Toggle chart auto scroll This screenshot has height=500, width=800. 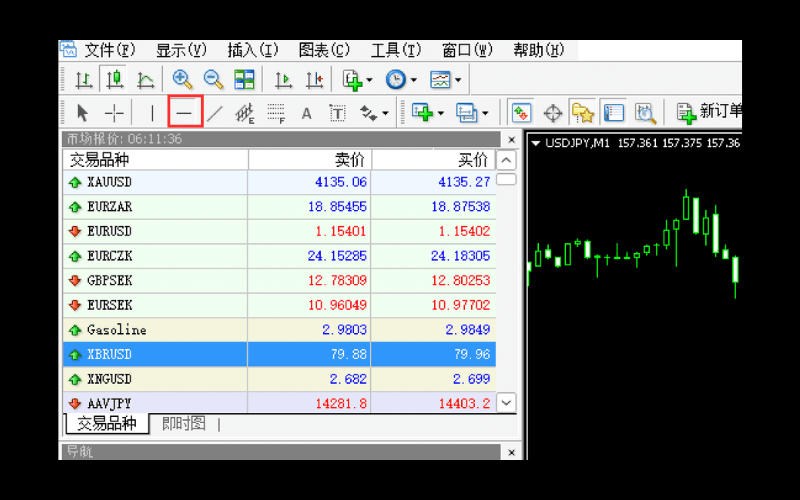tap(283, 80)
